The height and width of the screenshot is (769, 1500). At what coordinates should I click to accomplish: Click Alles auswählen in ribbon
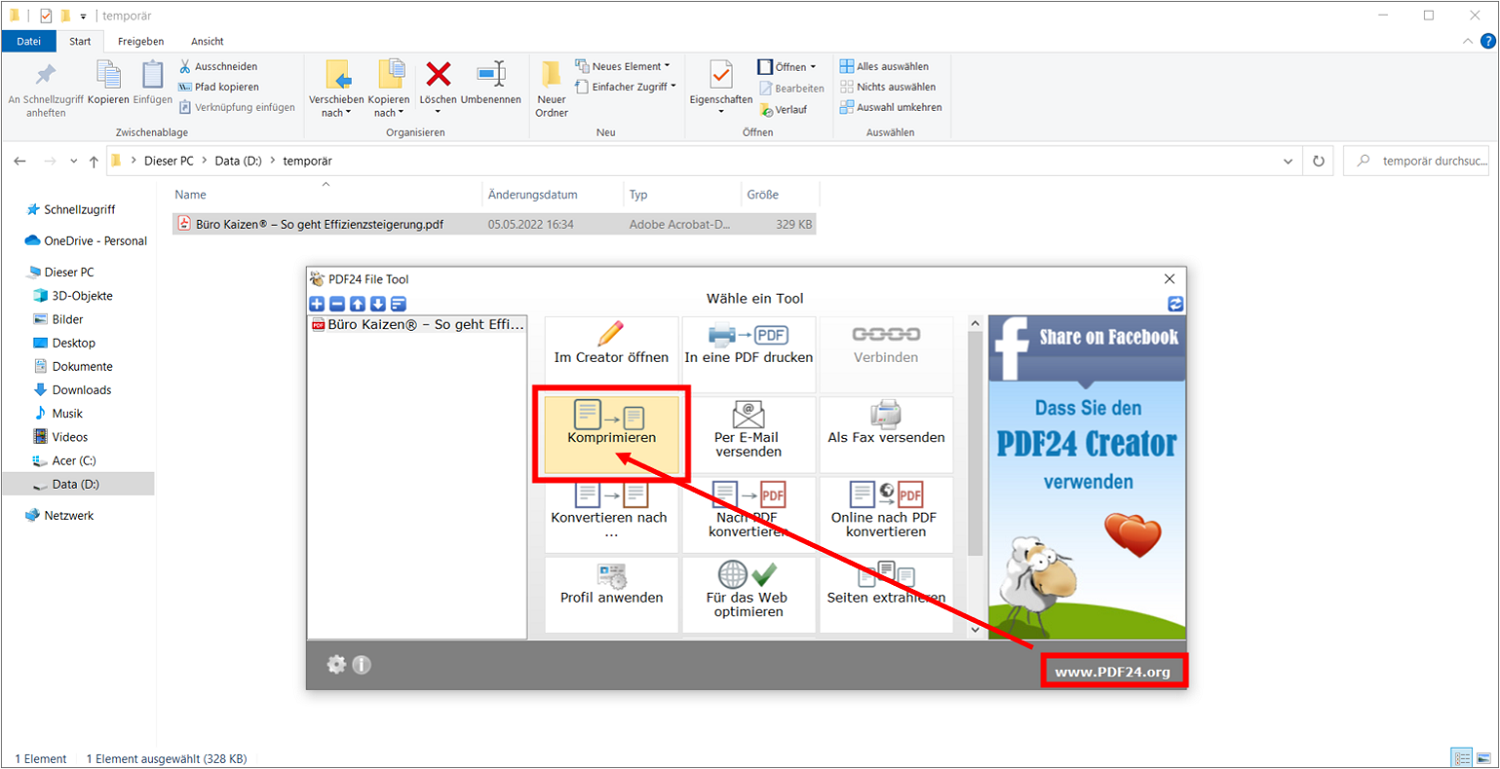tap(884, 66)
